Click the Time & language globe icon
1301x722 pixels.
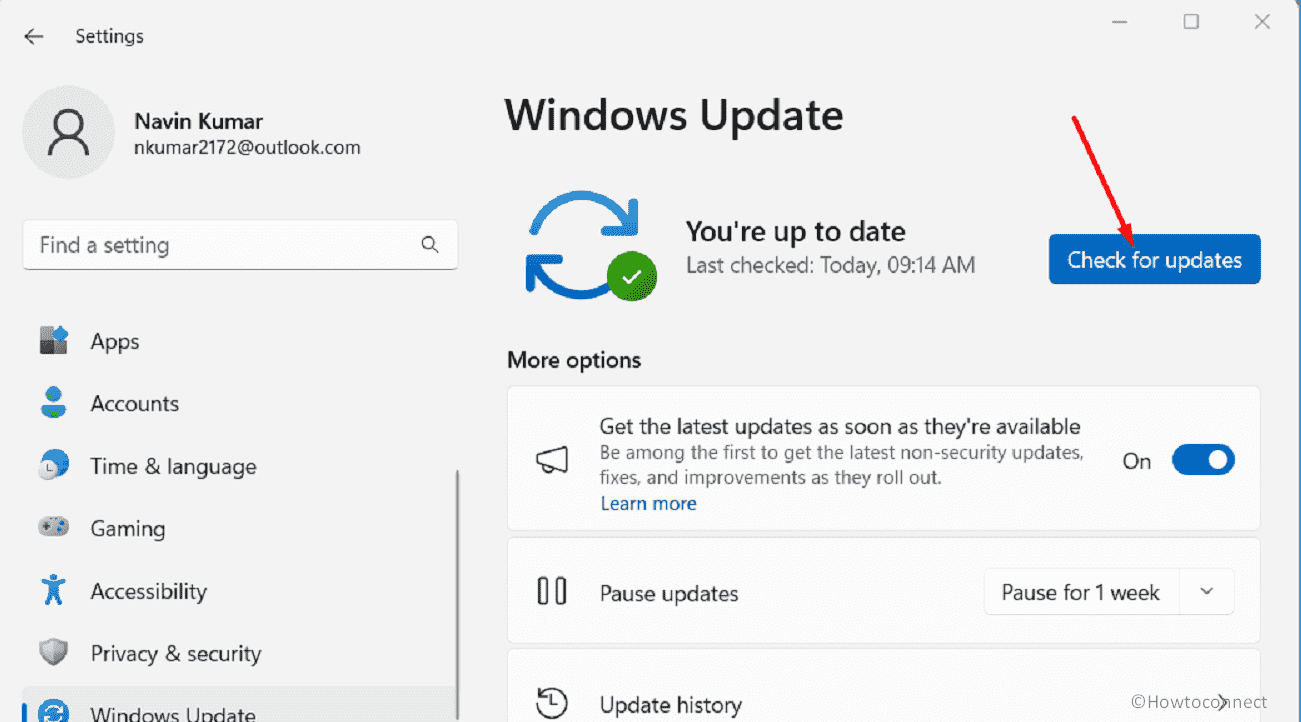(53, 466)
